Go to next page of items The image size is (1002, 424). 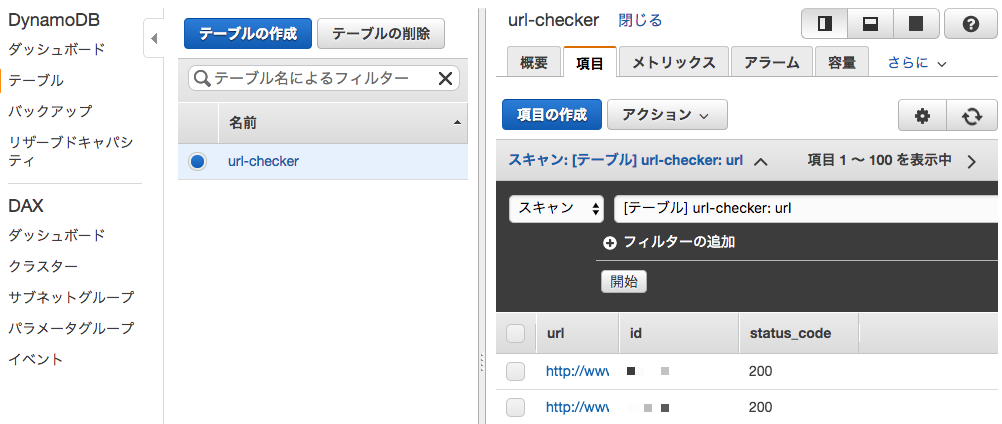(x=972, y=162)
